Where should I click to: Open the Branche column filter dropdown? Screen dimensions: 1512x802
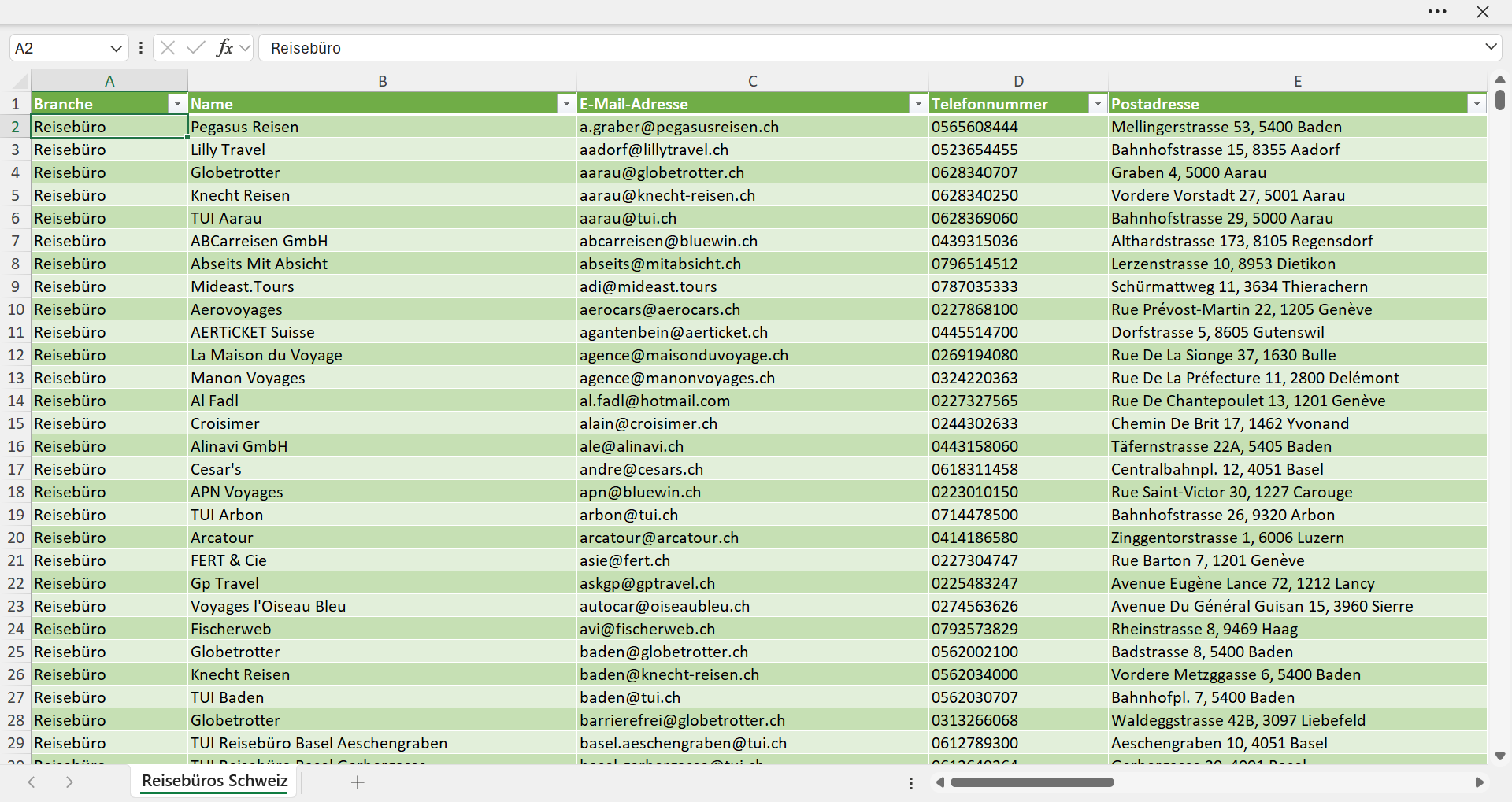(x=177, y=104)
